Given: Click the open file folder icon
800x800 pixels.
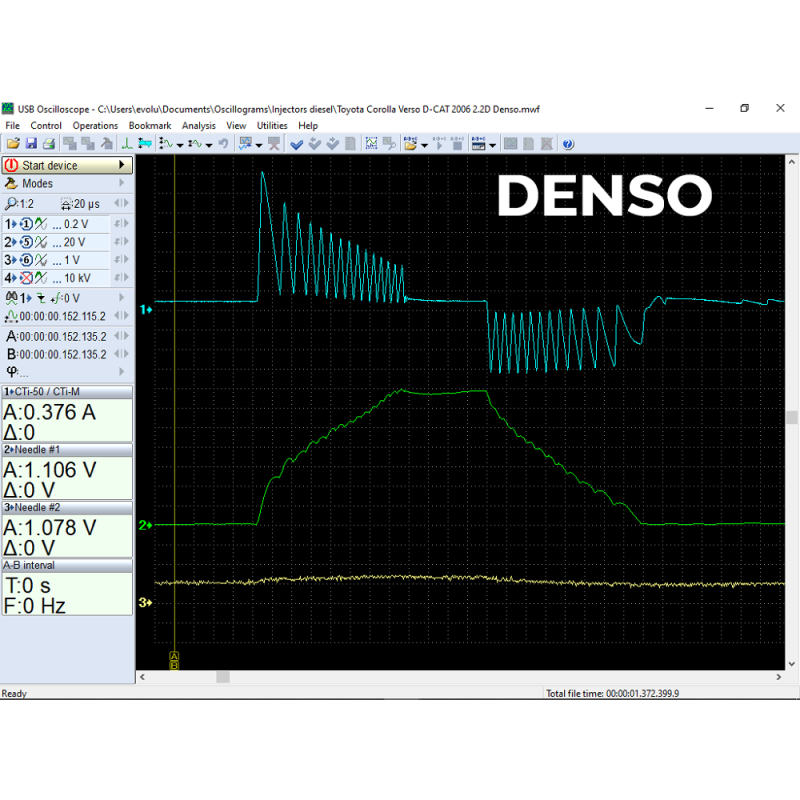Looking at the screenshot, I should 14,144.
